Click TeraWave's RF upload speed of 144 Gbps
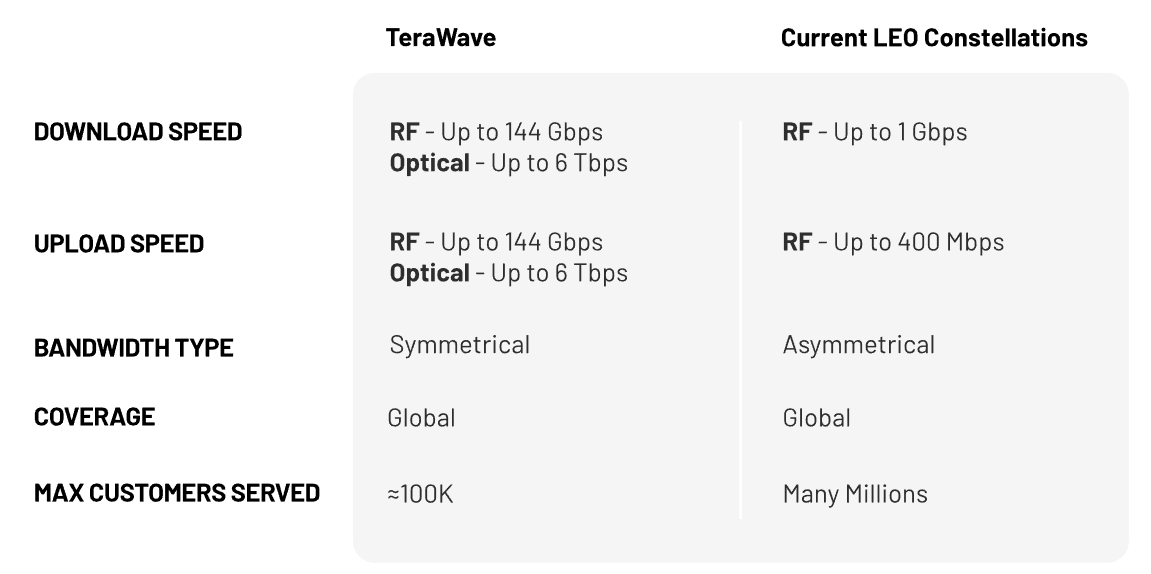This screenshot has height=574, width=1151. click(x=496, y=242)
